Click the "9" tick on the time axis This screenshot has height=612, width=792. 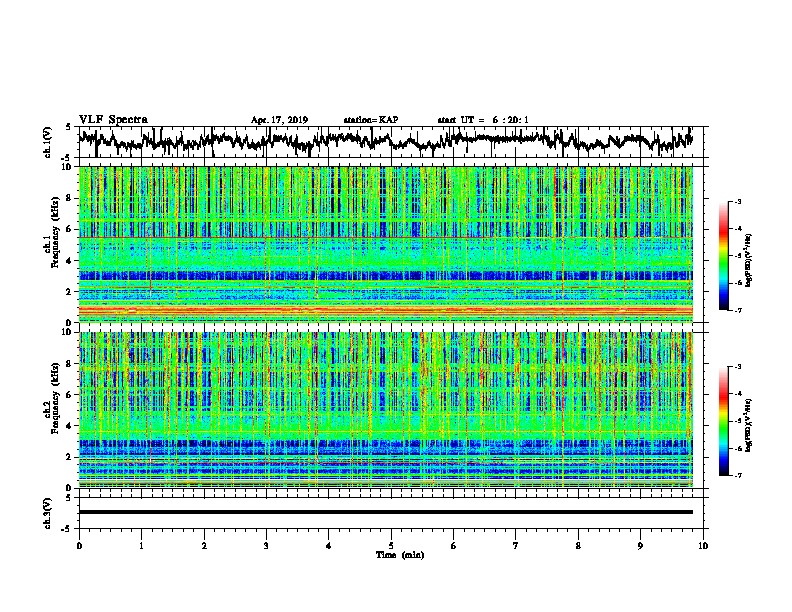click(x=640, y=546)
